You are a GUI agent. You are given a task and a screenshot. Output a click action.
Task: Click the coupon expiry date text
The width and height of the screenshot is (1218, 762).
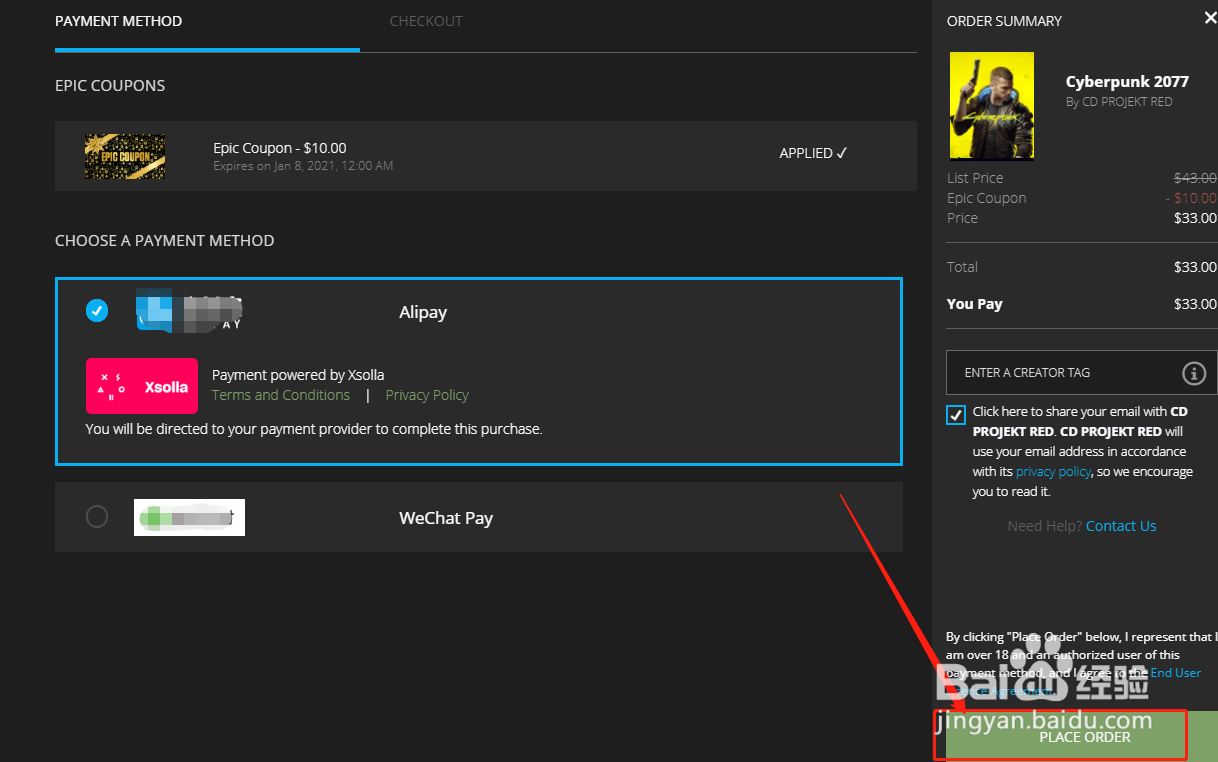303,166
